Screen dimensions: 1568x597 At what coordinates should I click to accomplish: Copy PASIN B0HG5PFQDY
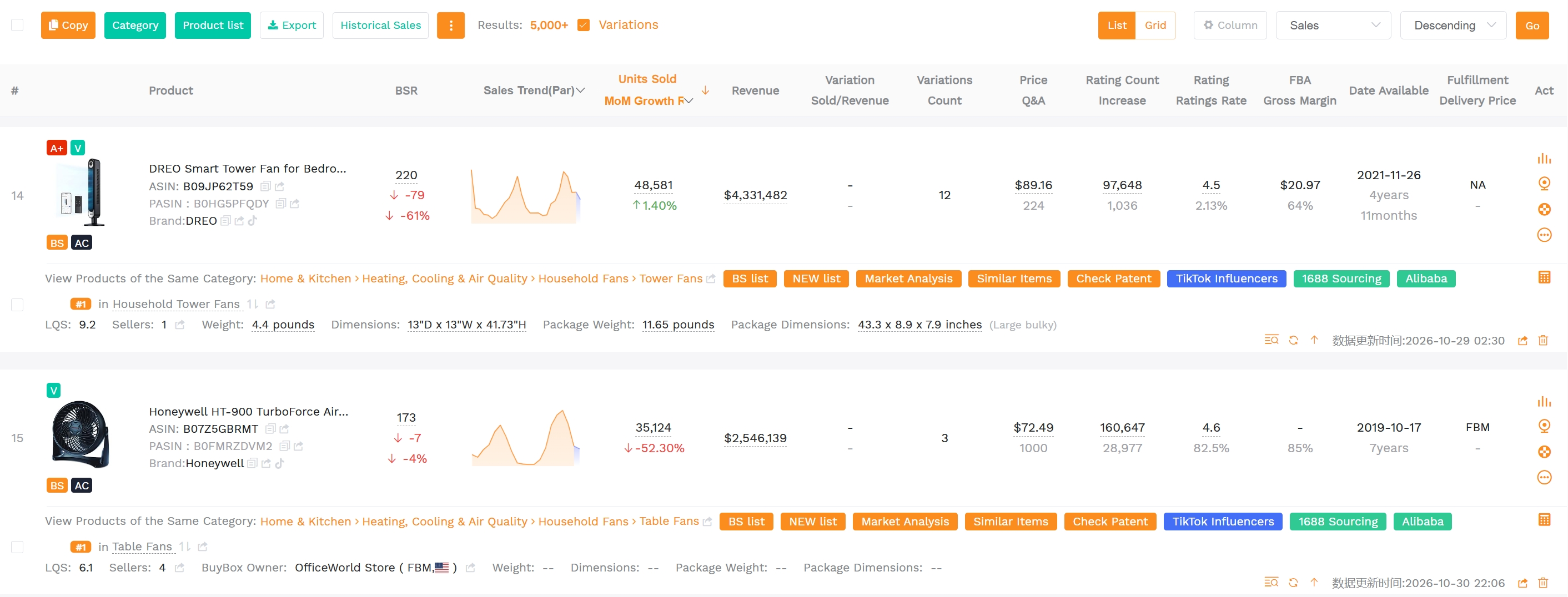280,204
